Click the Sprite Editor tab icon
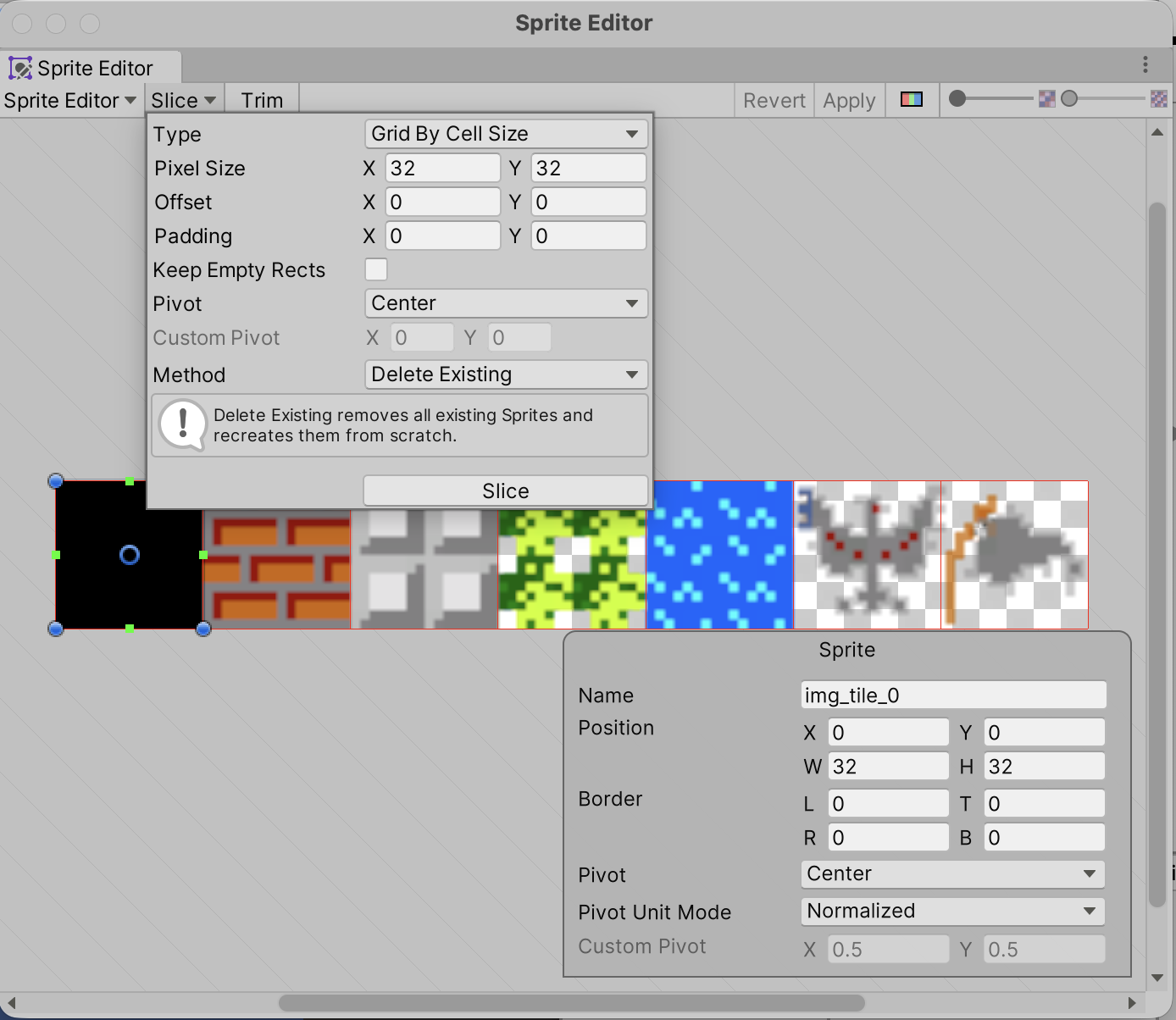The height and width of the screenshot is (1020, 1176). 20,68
